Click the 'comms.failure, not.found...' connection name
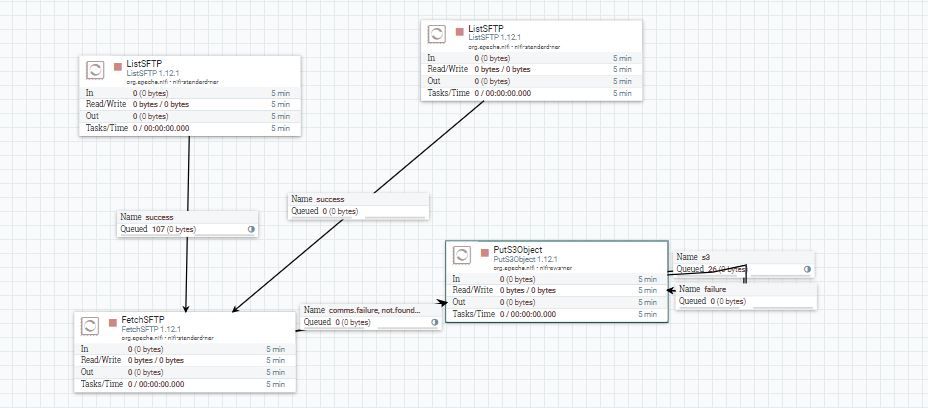928x408 pixels. (x=375, y=310)
